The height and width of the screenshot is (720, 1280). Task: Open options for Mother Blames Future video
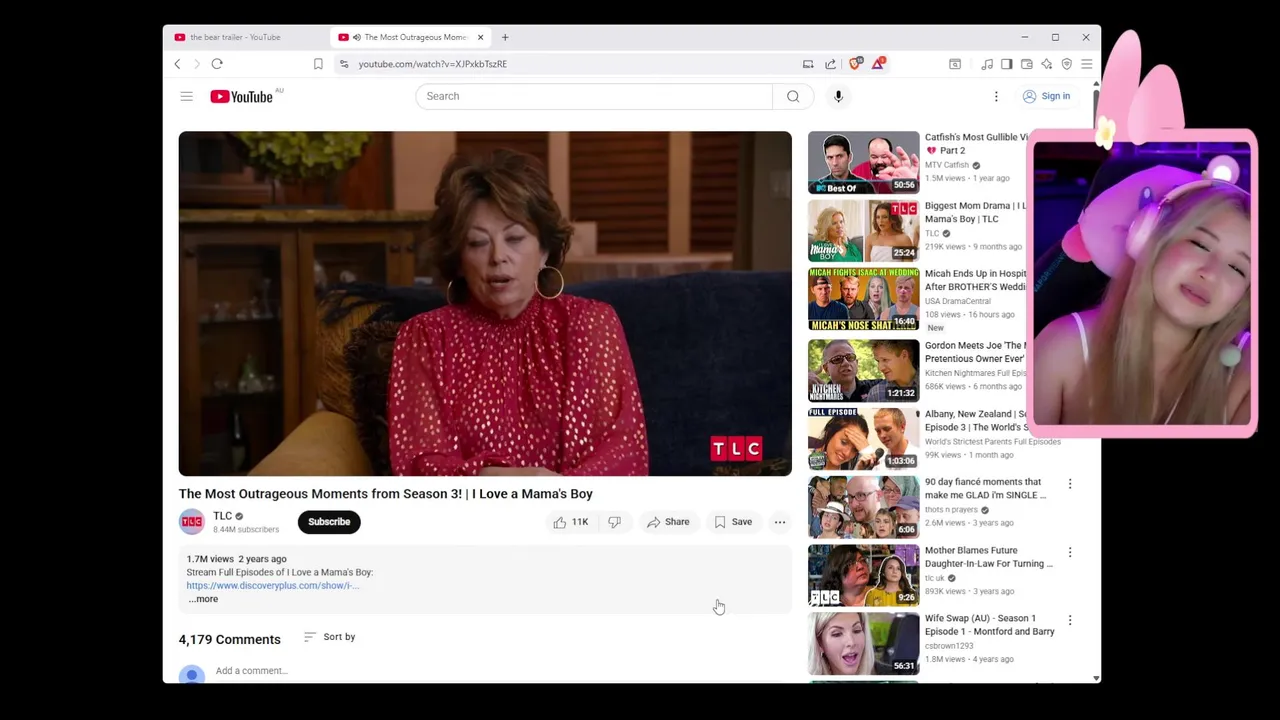[1070, 552]
